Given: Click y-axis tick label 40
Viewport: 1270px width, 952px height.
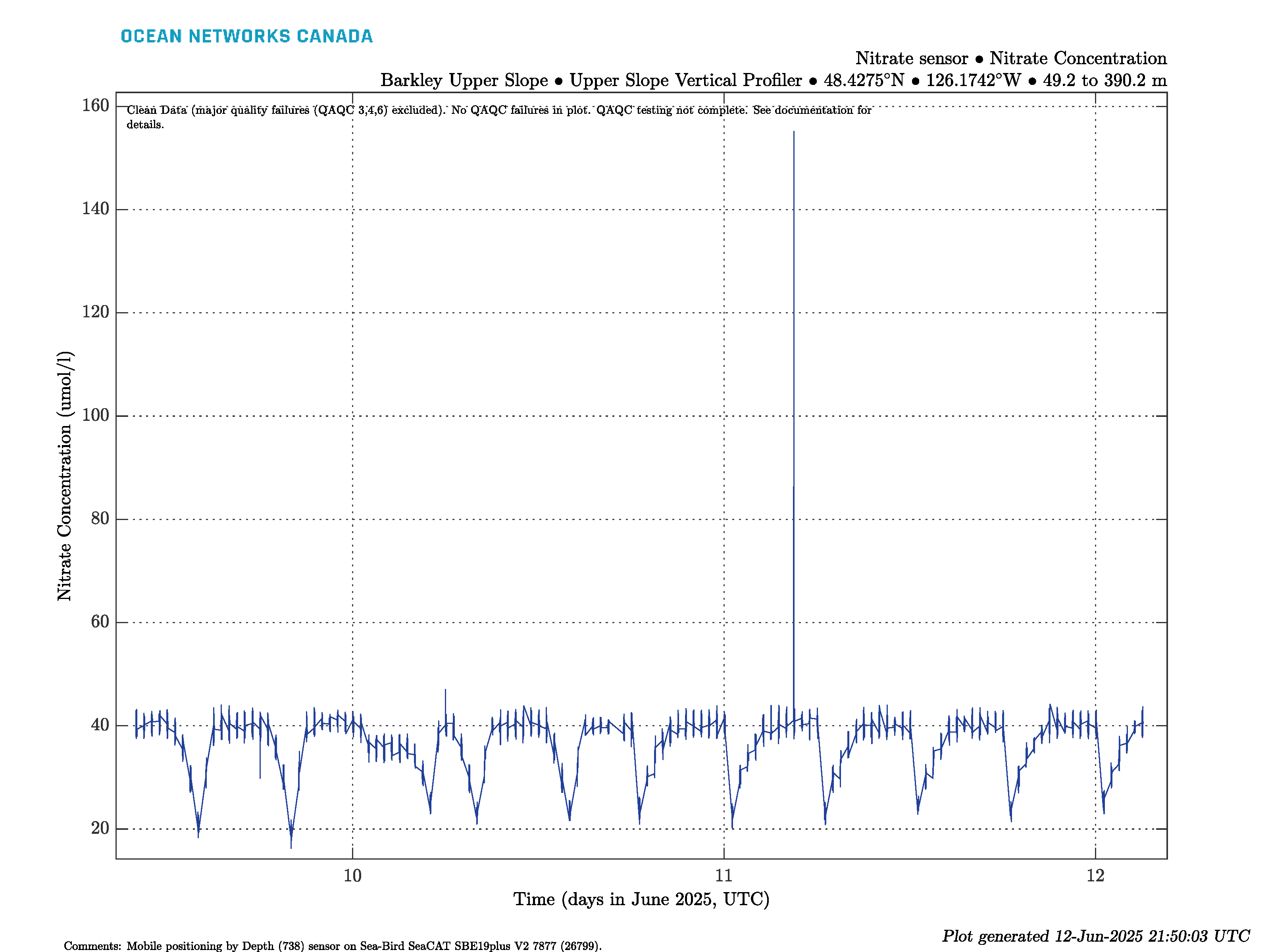Looking at the screenshot, I should point(100,725).
